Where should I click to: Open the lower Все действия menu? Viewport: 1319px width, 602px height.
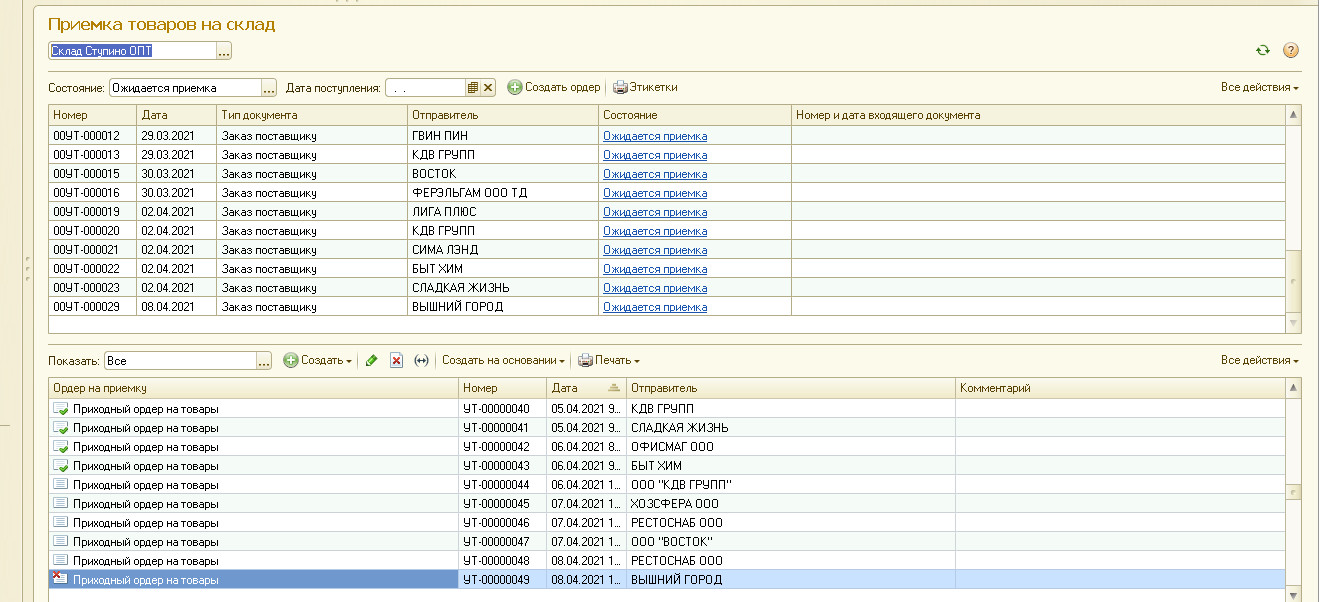point(1259,360)
